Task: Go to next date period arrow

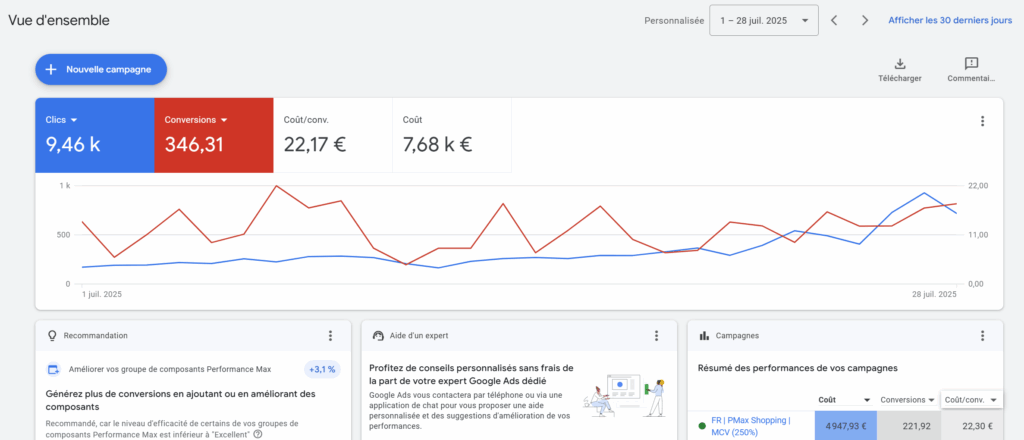Action: 865,20
